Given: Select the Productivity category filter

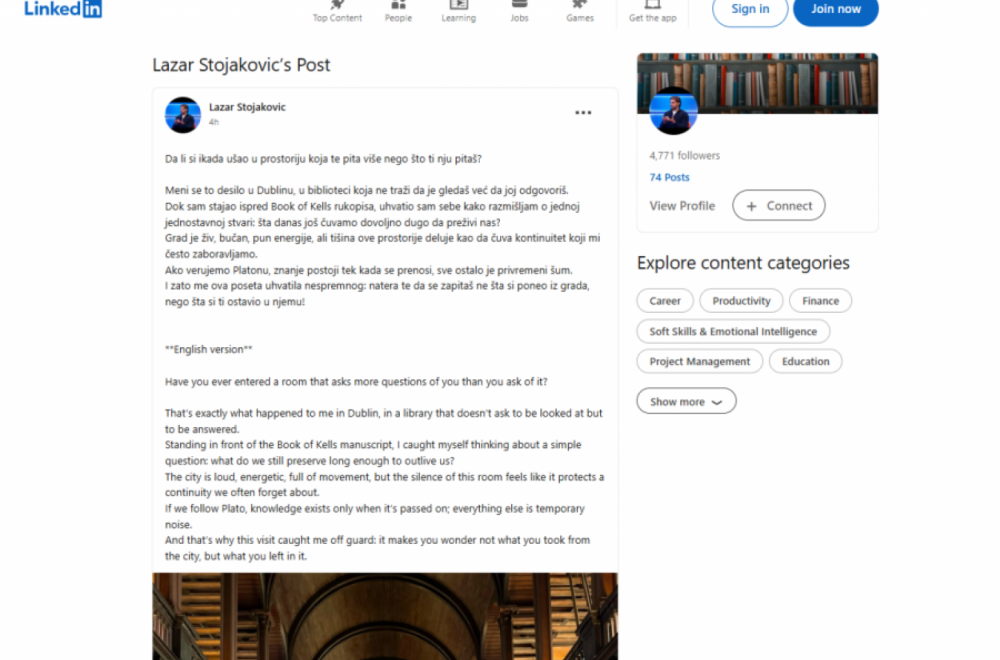Looking at the screenshot, I should (x=741, y=300).
